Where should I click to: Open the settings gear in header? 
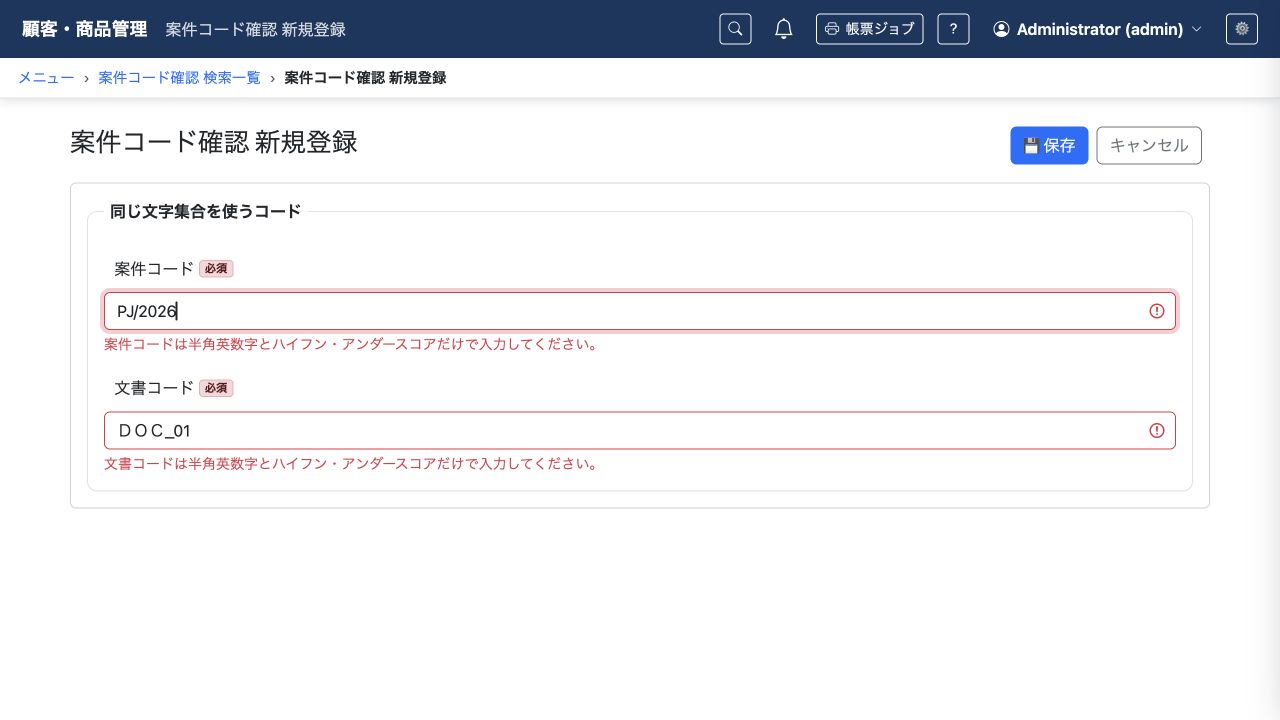pos(1242,29)
